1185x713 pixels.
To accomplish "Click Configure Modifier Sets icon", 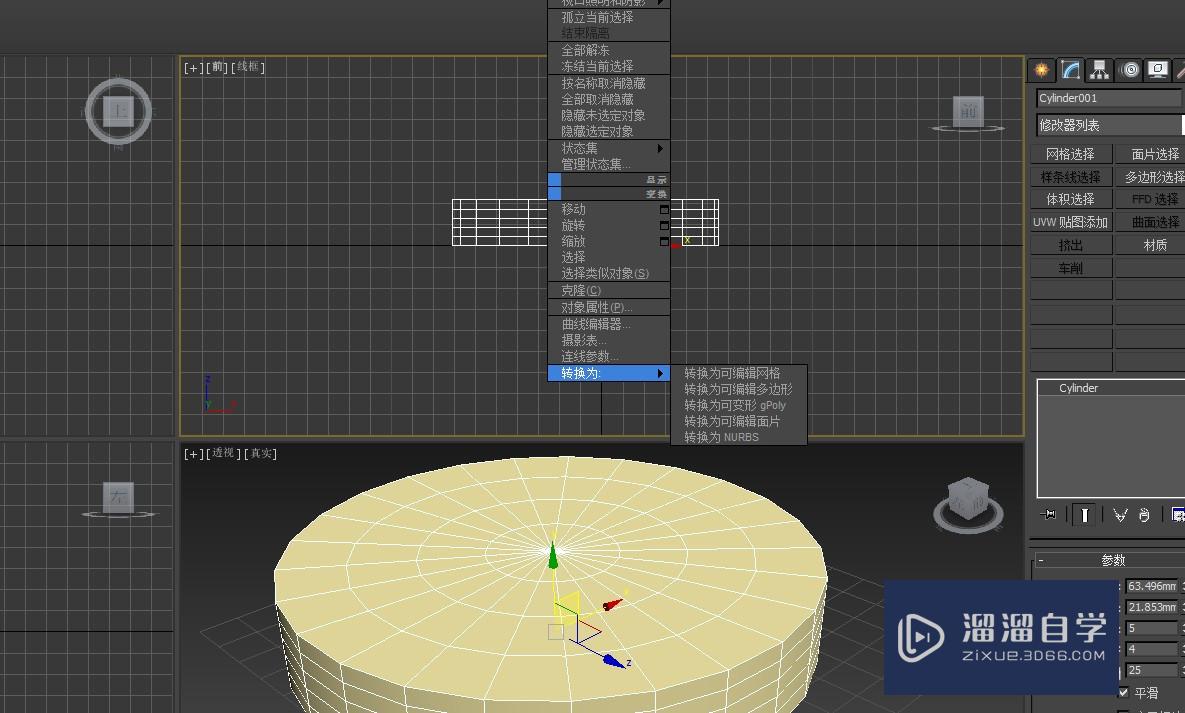I will (1177, 515).
